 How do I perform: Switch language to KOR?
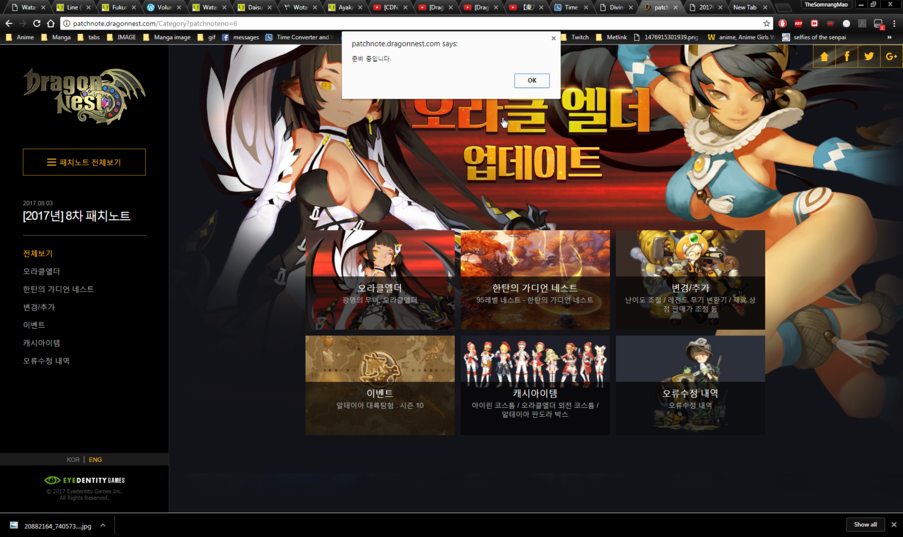pyautogui.click(x=73, y=460)
